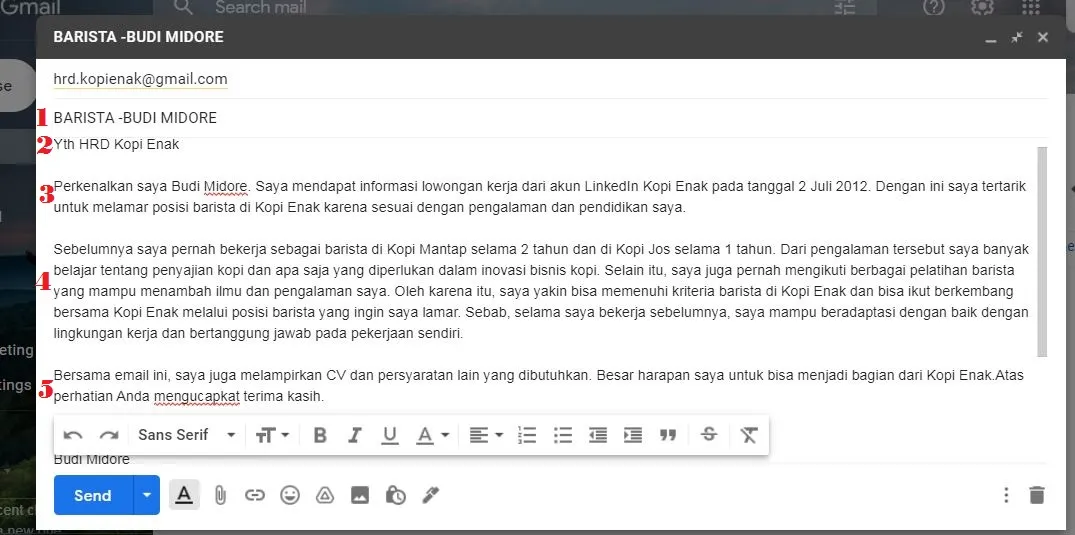Image resolution: width=1075 pixels, height=535 pixels.
Task: Toggle confidential mode
Action: tap(395, 495)
